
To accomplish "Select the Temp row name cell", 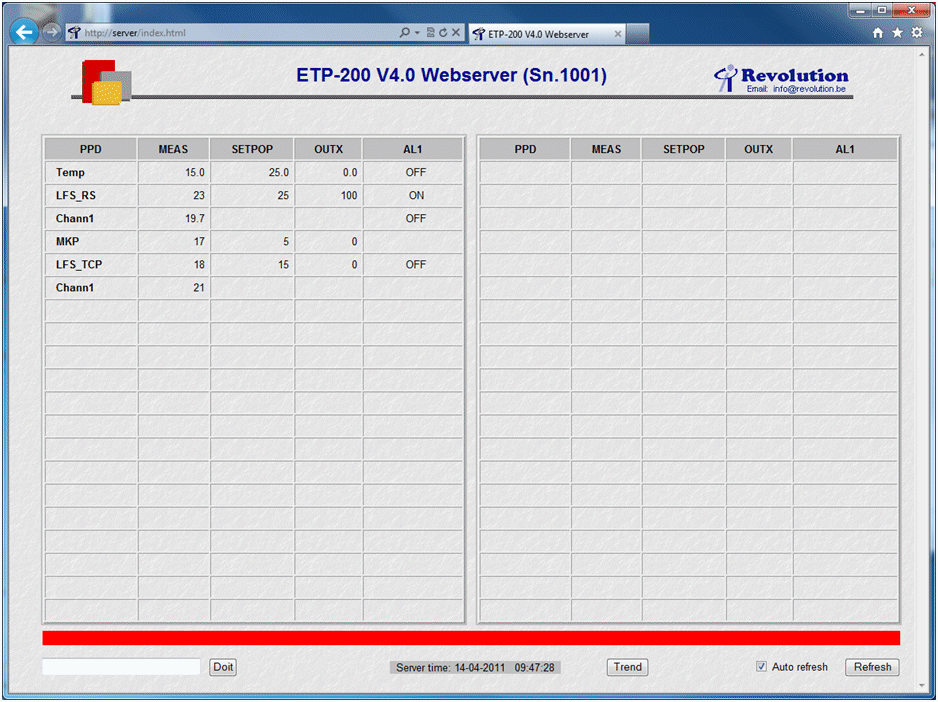I will coord(91,172).
